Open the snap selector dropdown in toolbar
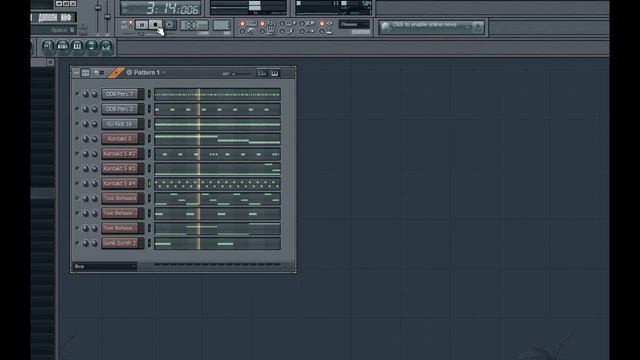 pos(354,24)
